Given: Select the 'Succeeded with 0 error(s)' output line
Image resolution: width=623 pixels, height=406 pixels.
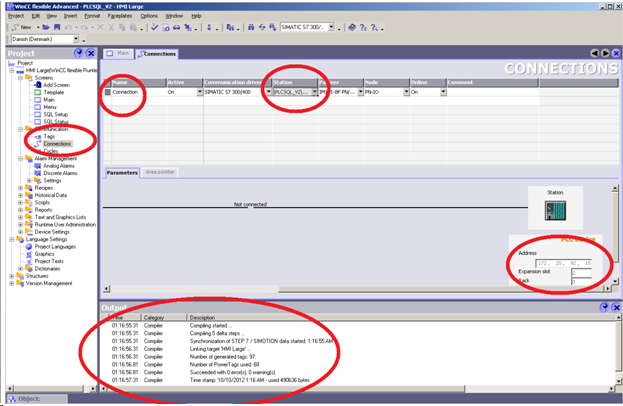Looking at the screenshot, I should click(x=232, y=372).
